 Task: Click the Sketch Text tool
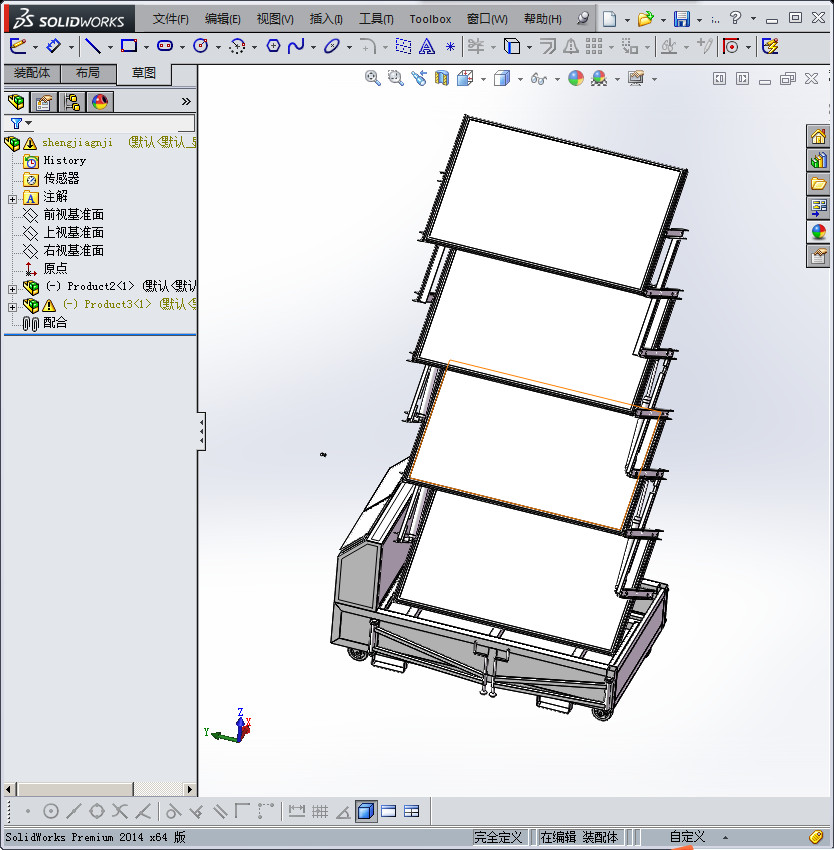(427, 47)
